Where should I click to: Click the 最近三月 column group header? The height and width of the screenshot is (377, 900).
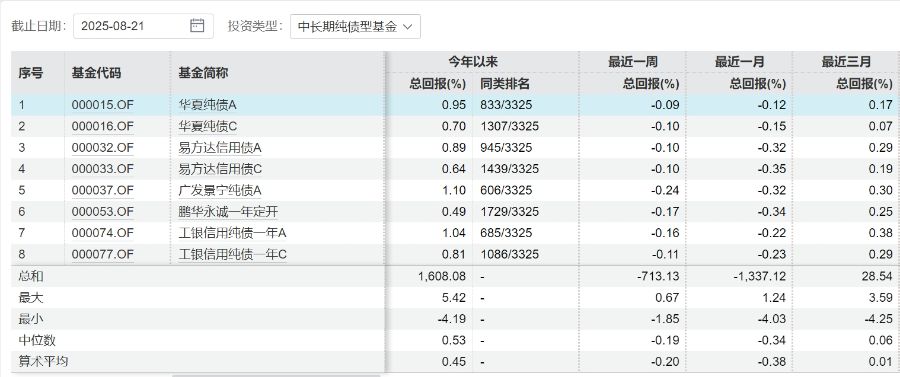[x=846, y=62]
